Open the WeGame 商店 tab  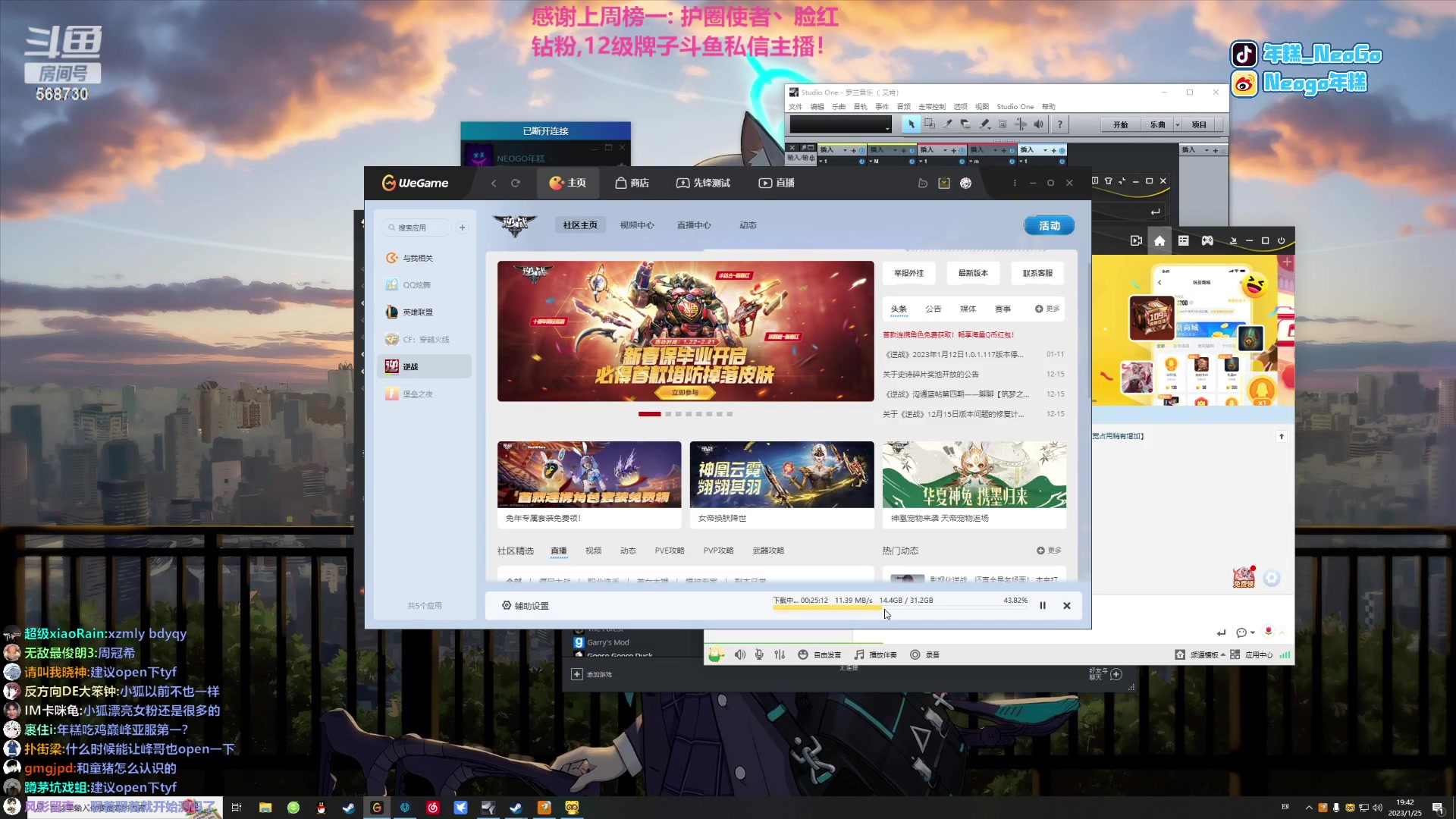click(632, 183)
